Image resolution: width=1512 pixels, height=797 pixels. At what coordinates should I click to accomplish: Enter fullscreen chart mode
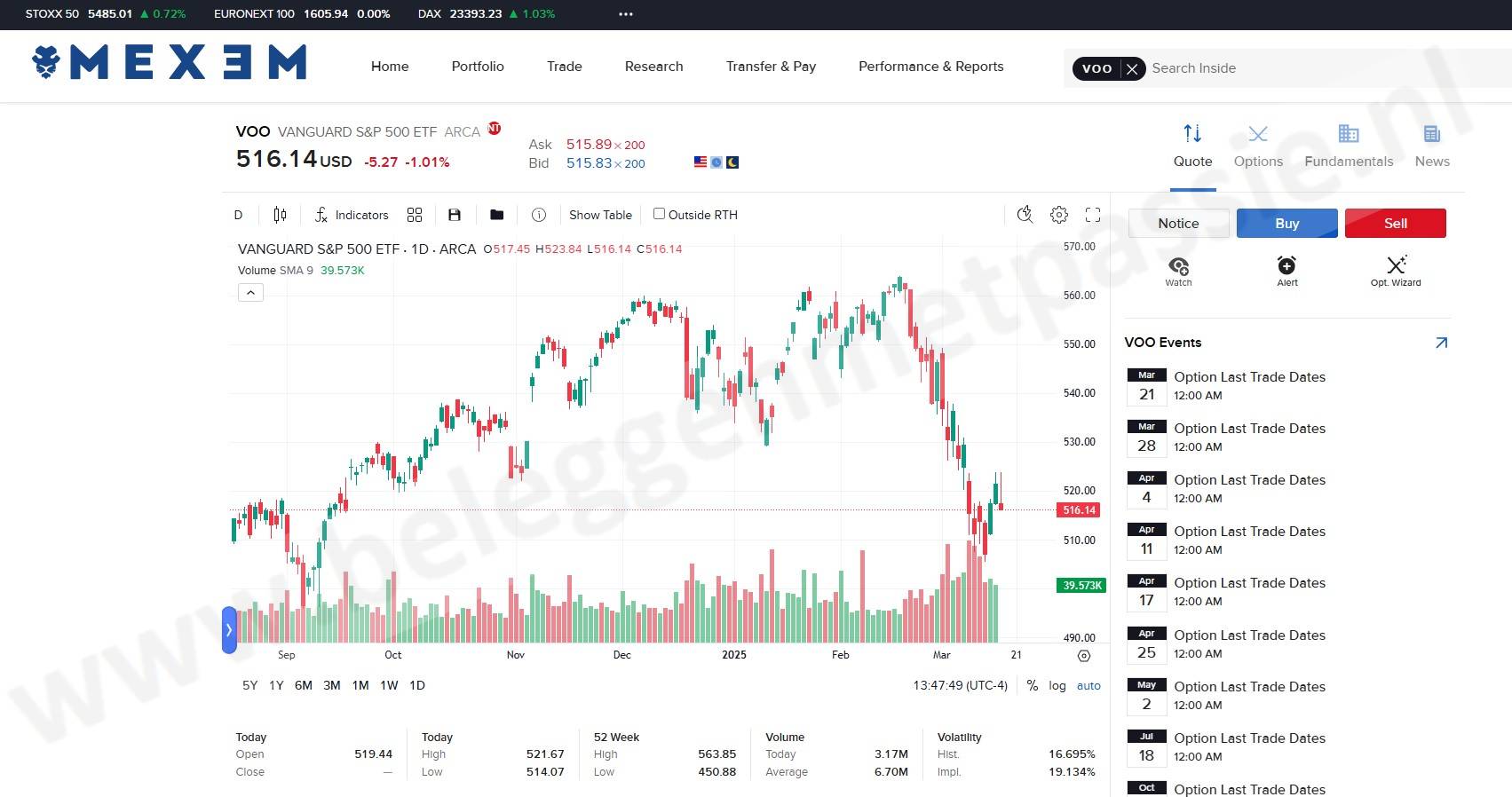[x=1093, y=215]
